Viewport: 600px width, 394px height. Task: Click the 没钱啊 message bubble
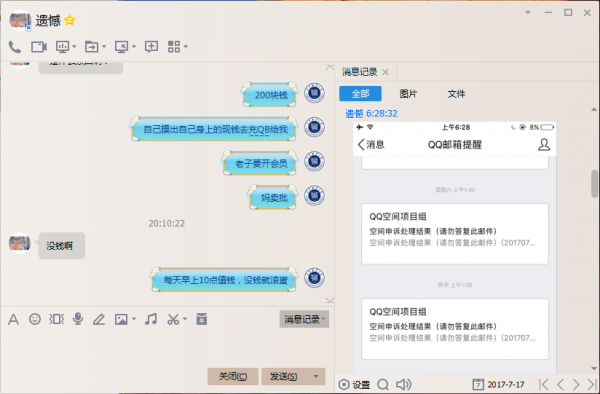pos(62,246)
